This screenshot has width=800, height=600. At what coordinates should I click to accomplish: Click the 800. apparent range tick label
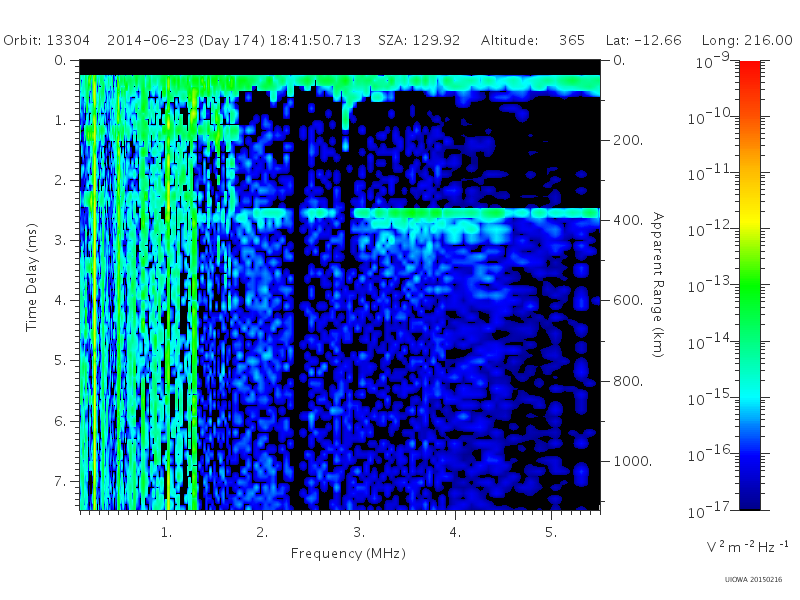click(628, 381)
